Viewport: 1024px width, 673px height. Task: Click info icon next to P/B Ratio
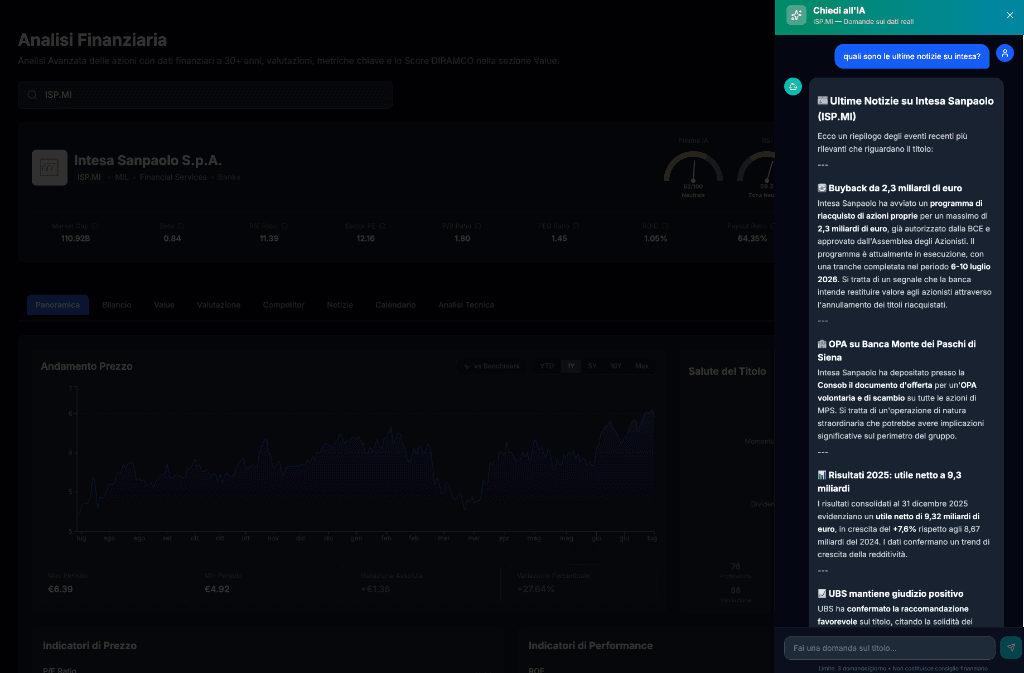pyautogui.click(x=478, y=226)
